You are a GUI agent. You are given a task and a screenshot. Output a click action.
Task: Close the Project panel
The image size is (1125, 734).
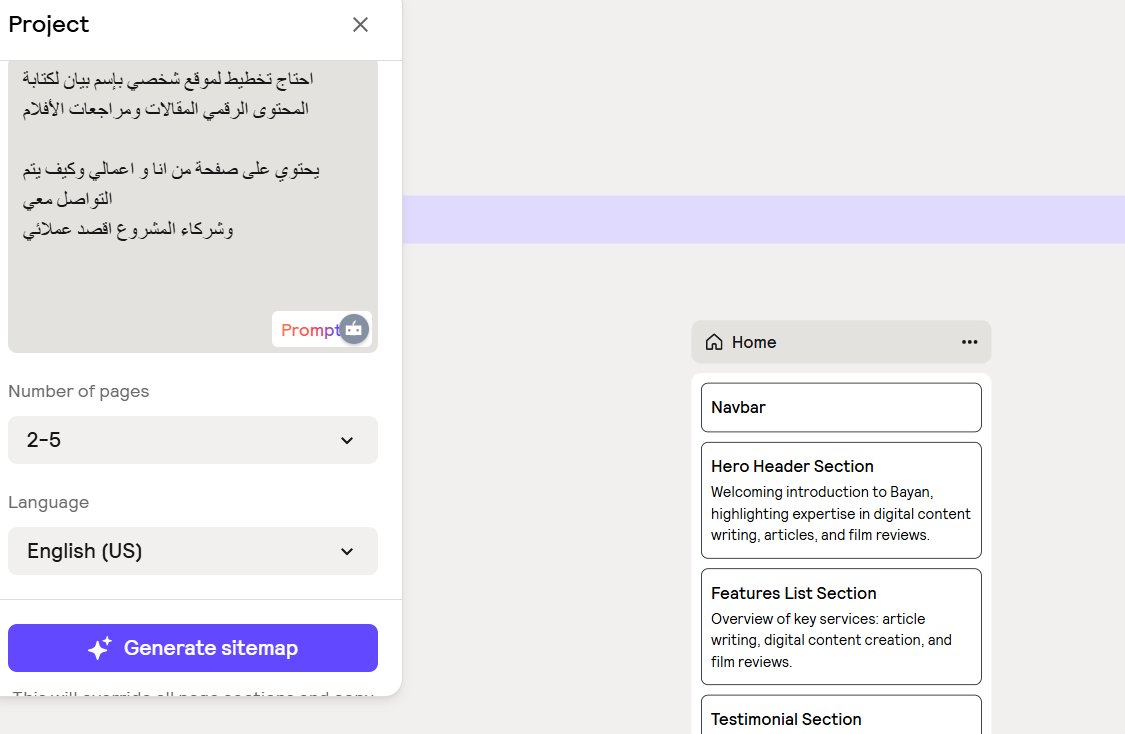[360, 24]
